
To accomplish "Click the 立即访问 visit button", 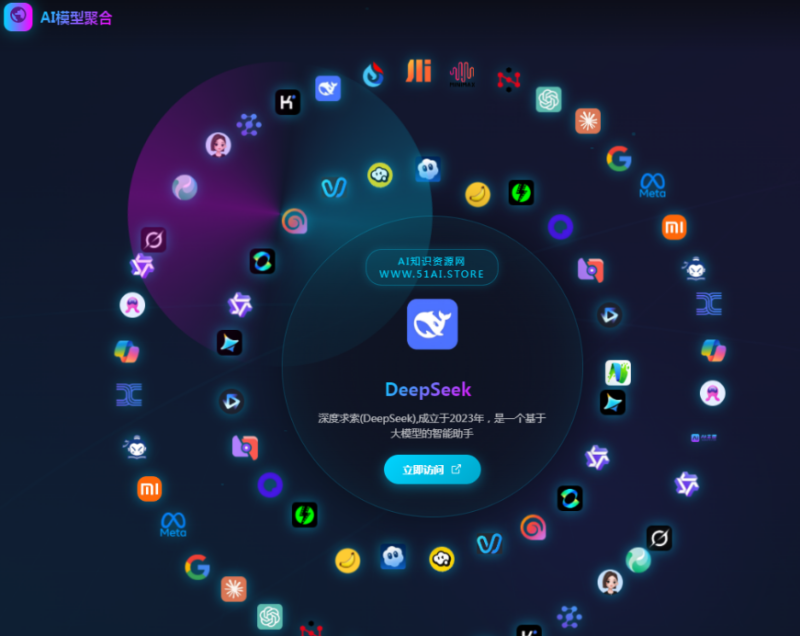I will pos(432,469).
